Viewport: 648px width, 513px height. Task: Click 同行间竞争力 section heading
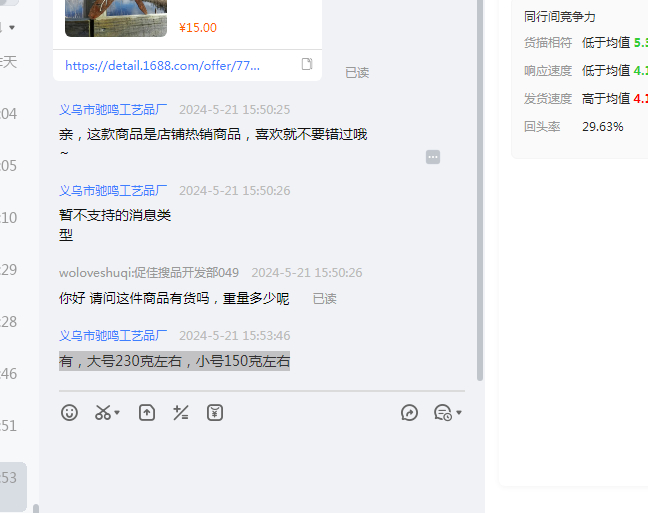pyautogui.click(x=560, y=17)
